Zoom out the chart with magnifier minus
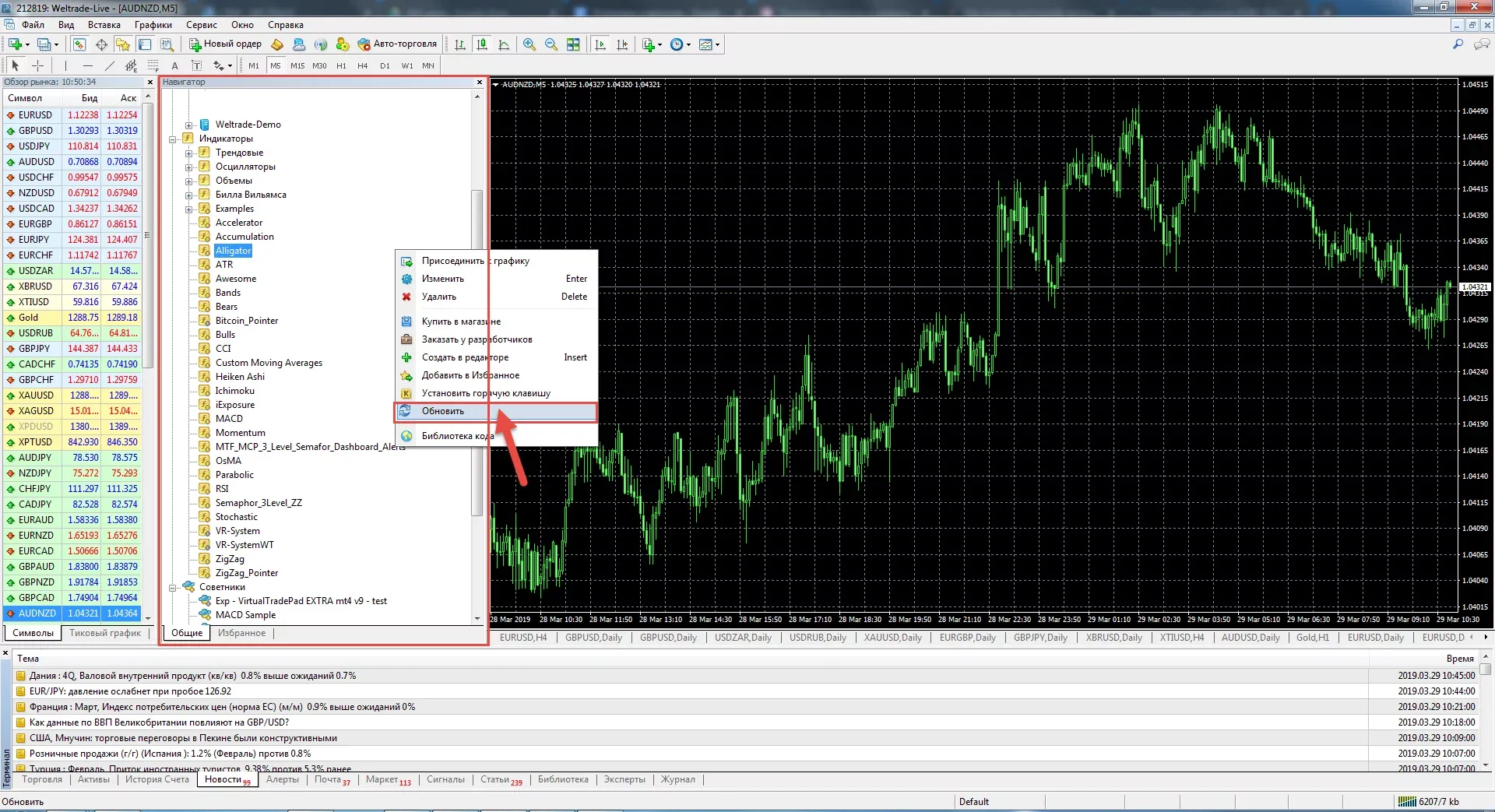The width and height of the screenshot is (1495, 812). [551, 44]
